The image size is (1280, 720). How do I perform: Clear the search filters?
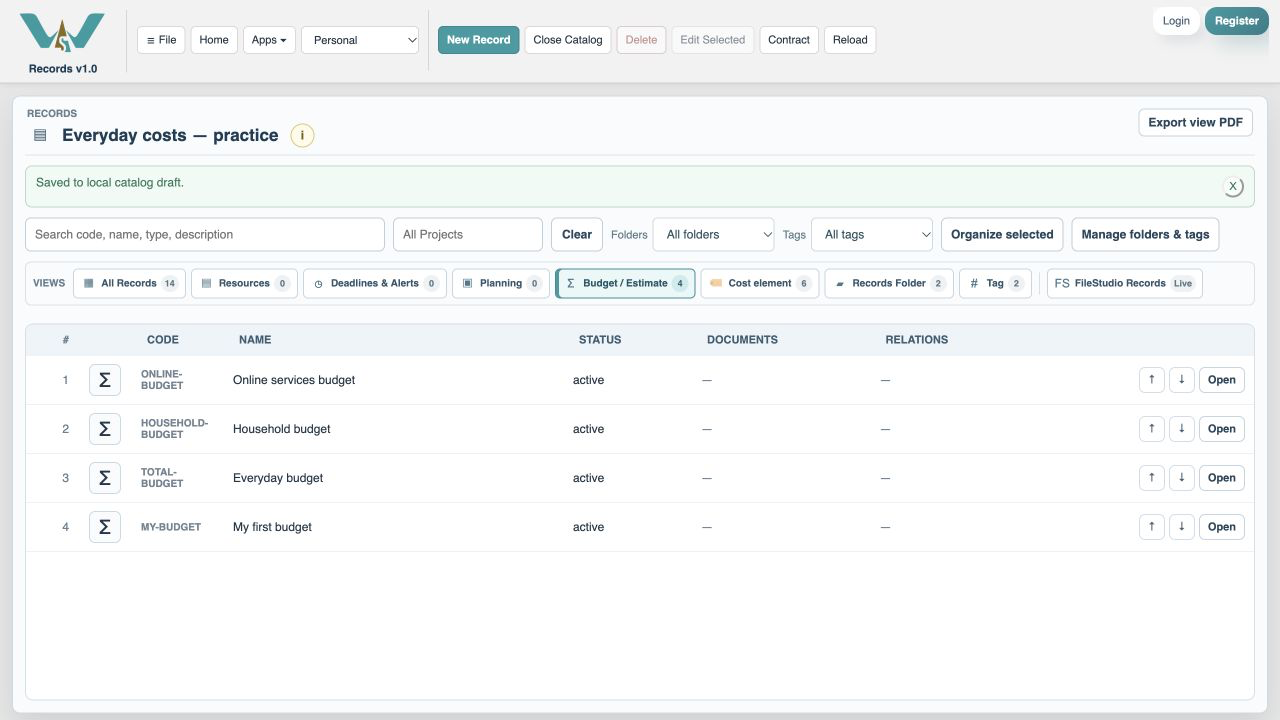click(577, 235)
